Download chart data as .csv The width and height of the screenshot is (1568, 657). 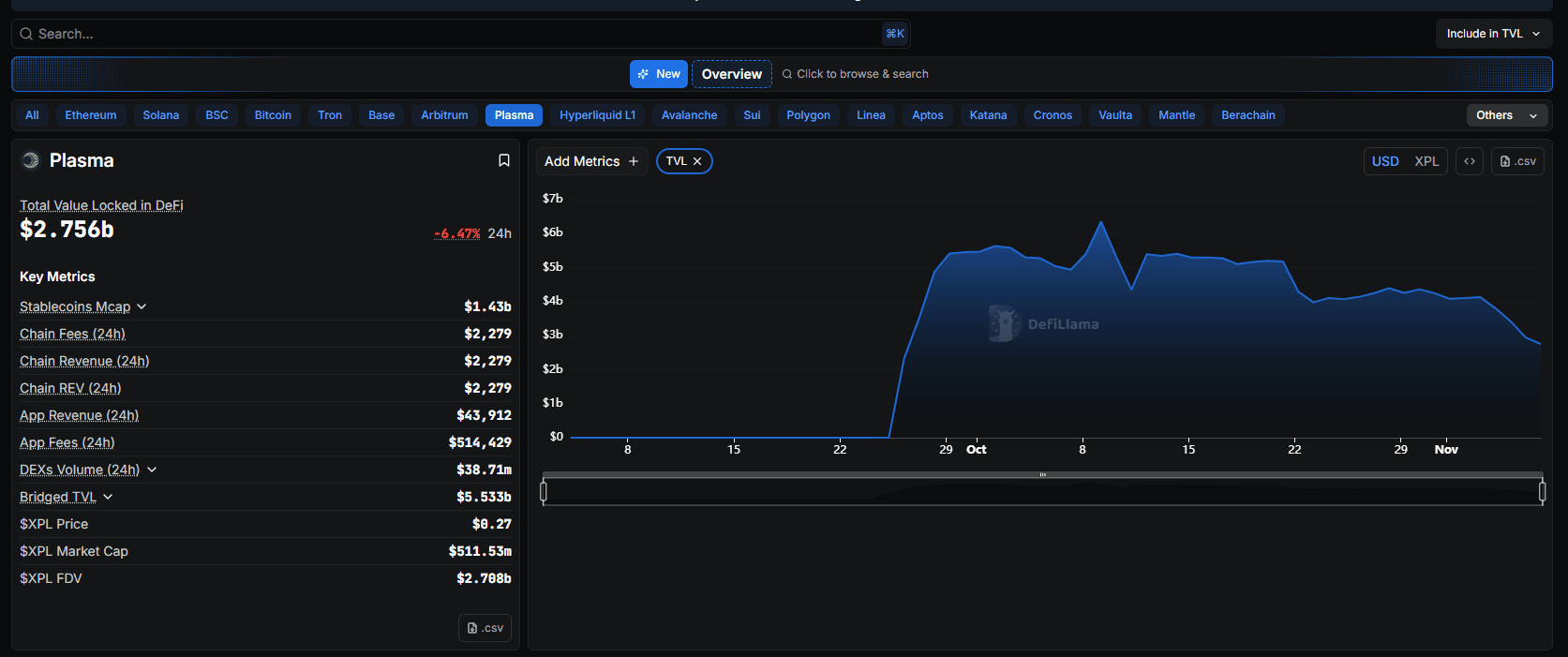coord(1517,161)
